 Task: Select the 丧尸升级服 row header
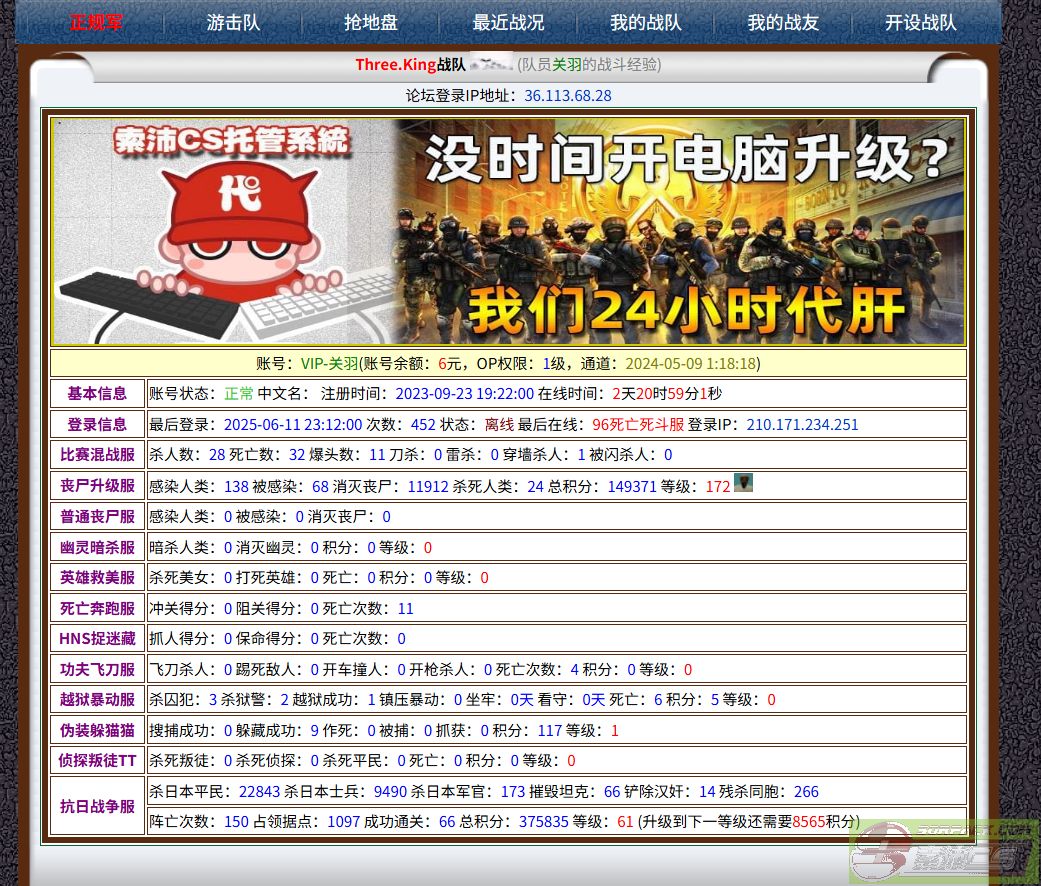[97, 485]
